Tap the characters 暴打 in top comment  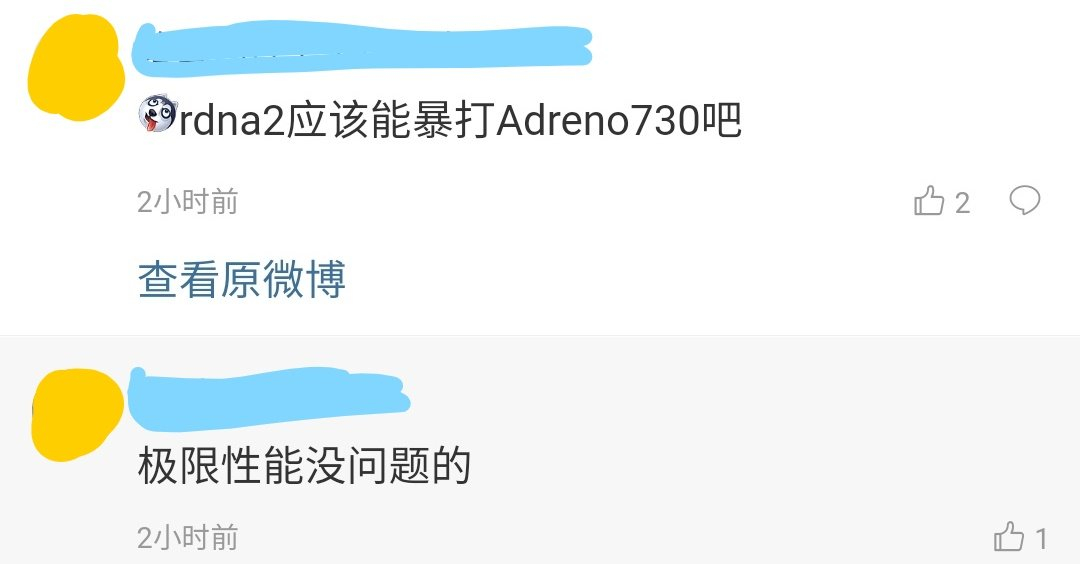click(454, 120)
